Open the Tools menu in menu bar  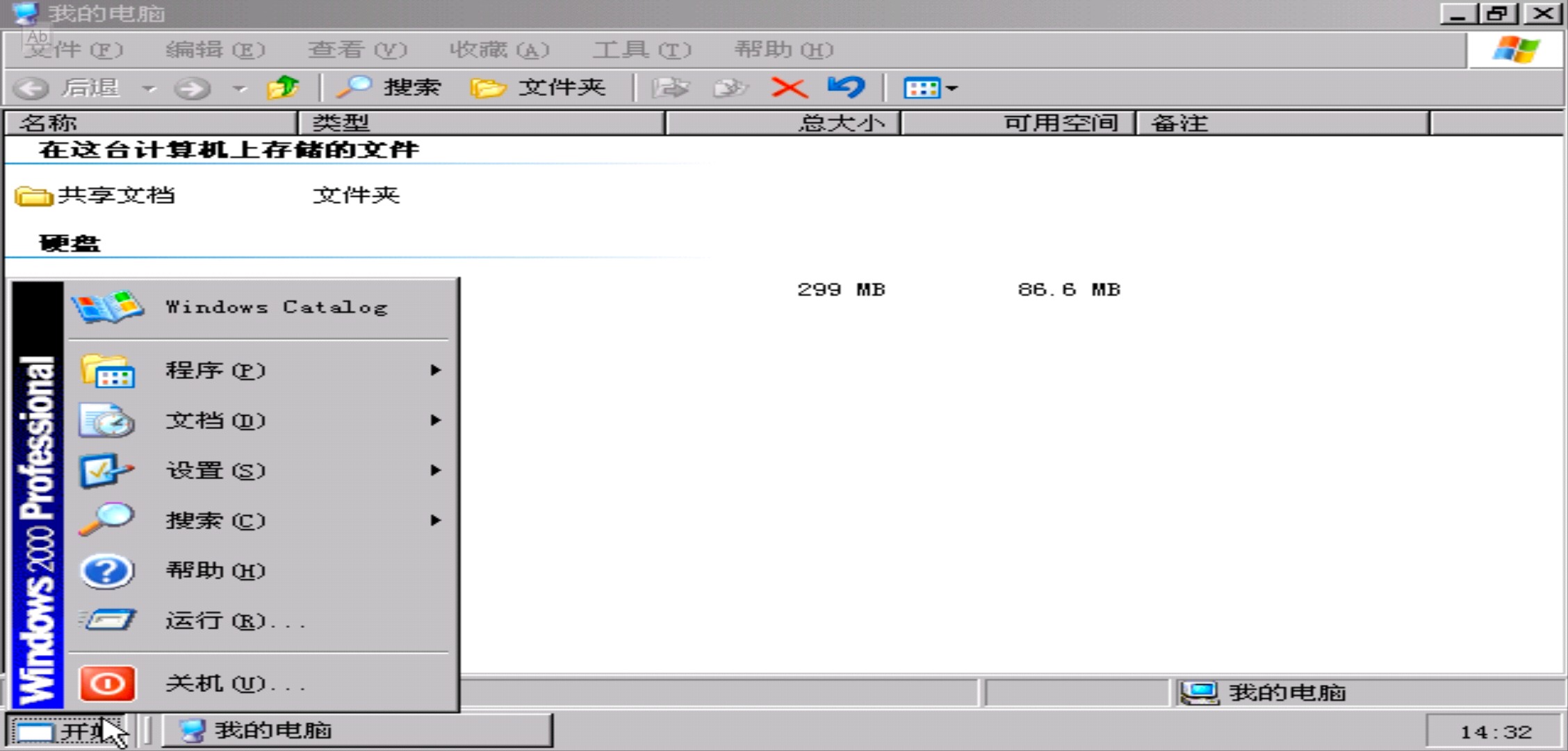coord(641,49)
